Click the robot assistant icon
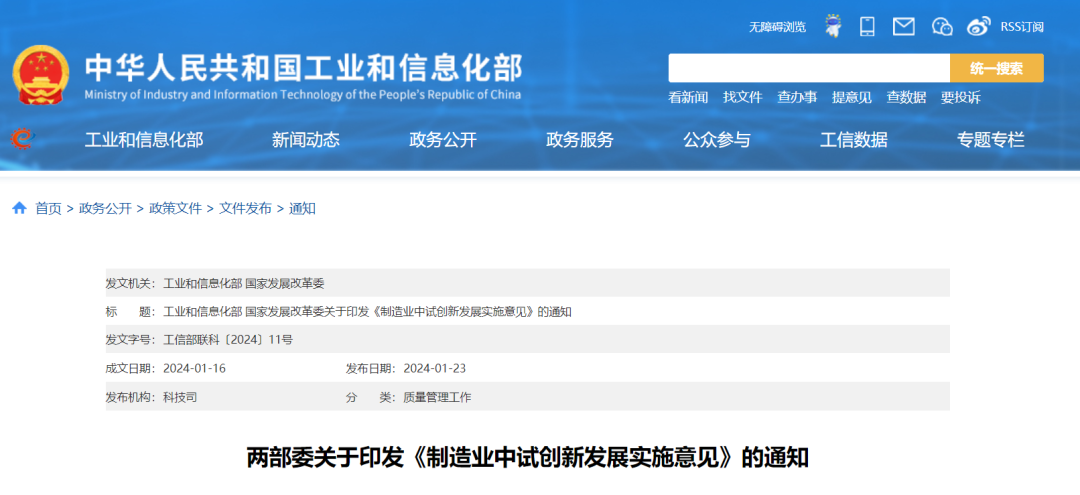 coord(832,26)
